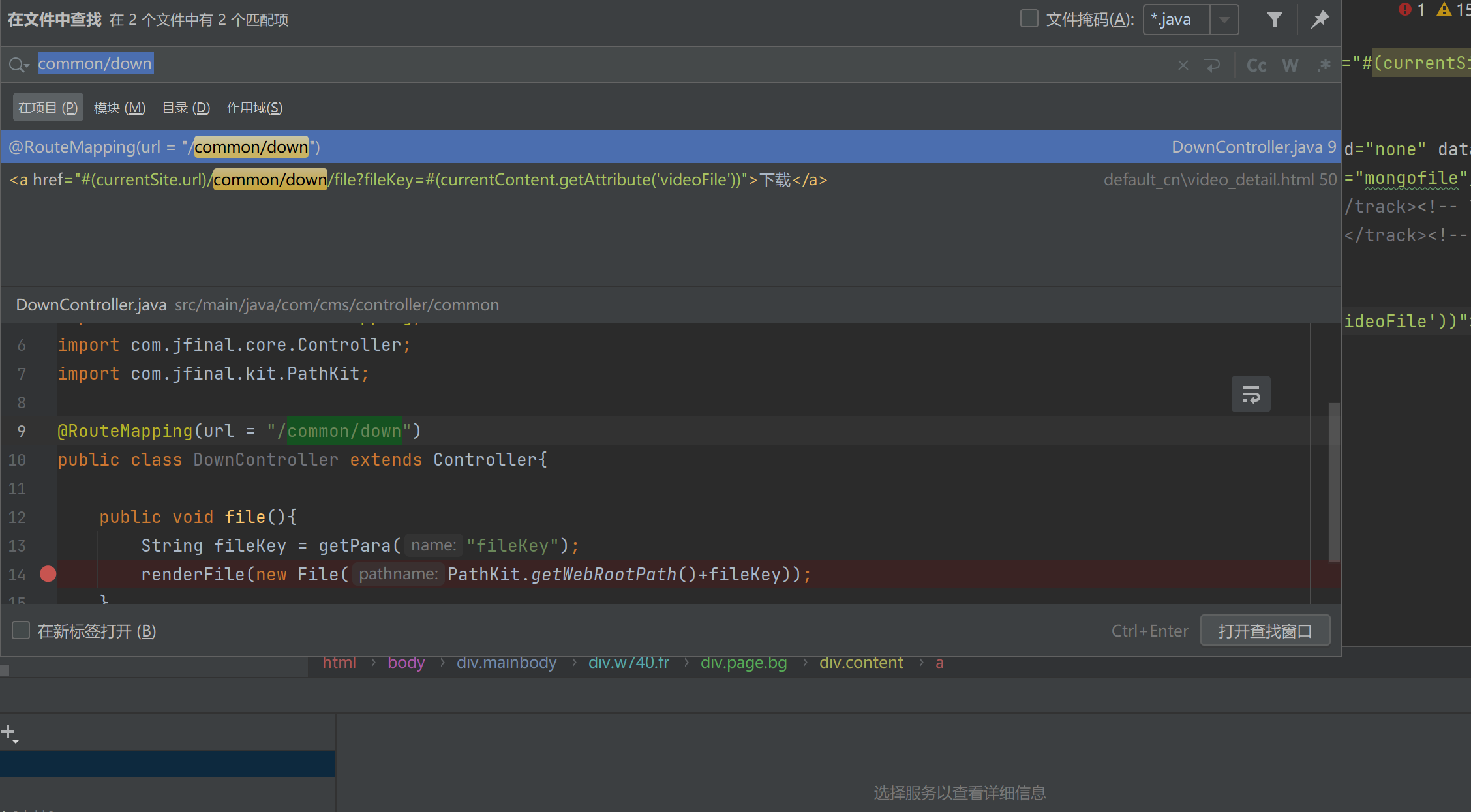Click div.content breadcrumb
The width and height of the screenshot is (1471, 812).
point(861,663)
